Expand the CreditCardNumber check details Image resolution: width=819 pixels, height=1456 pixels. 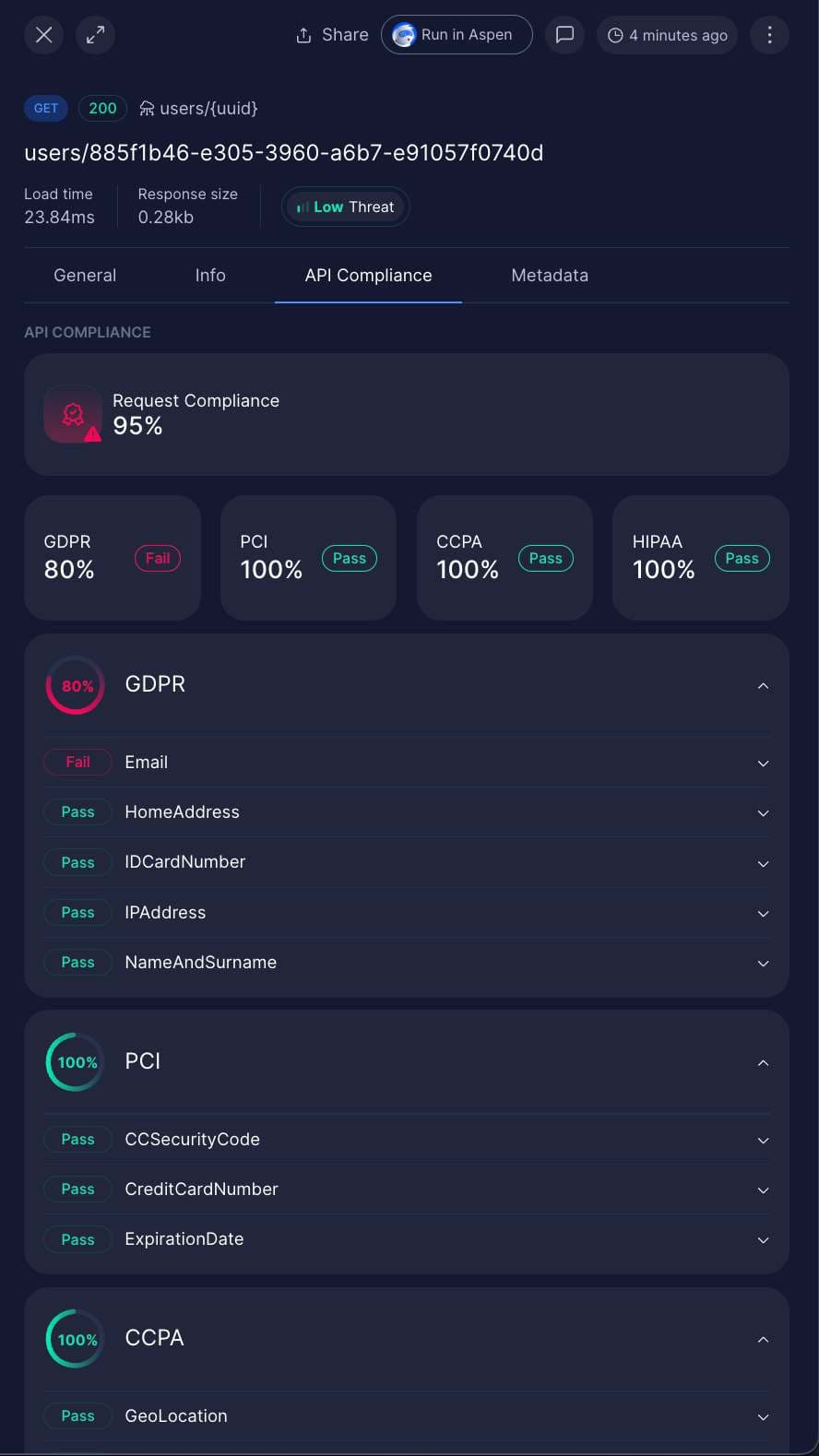(x=763, y=1190)
